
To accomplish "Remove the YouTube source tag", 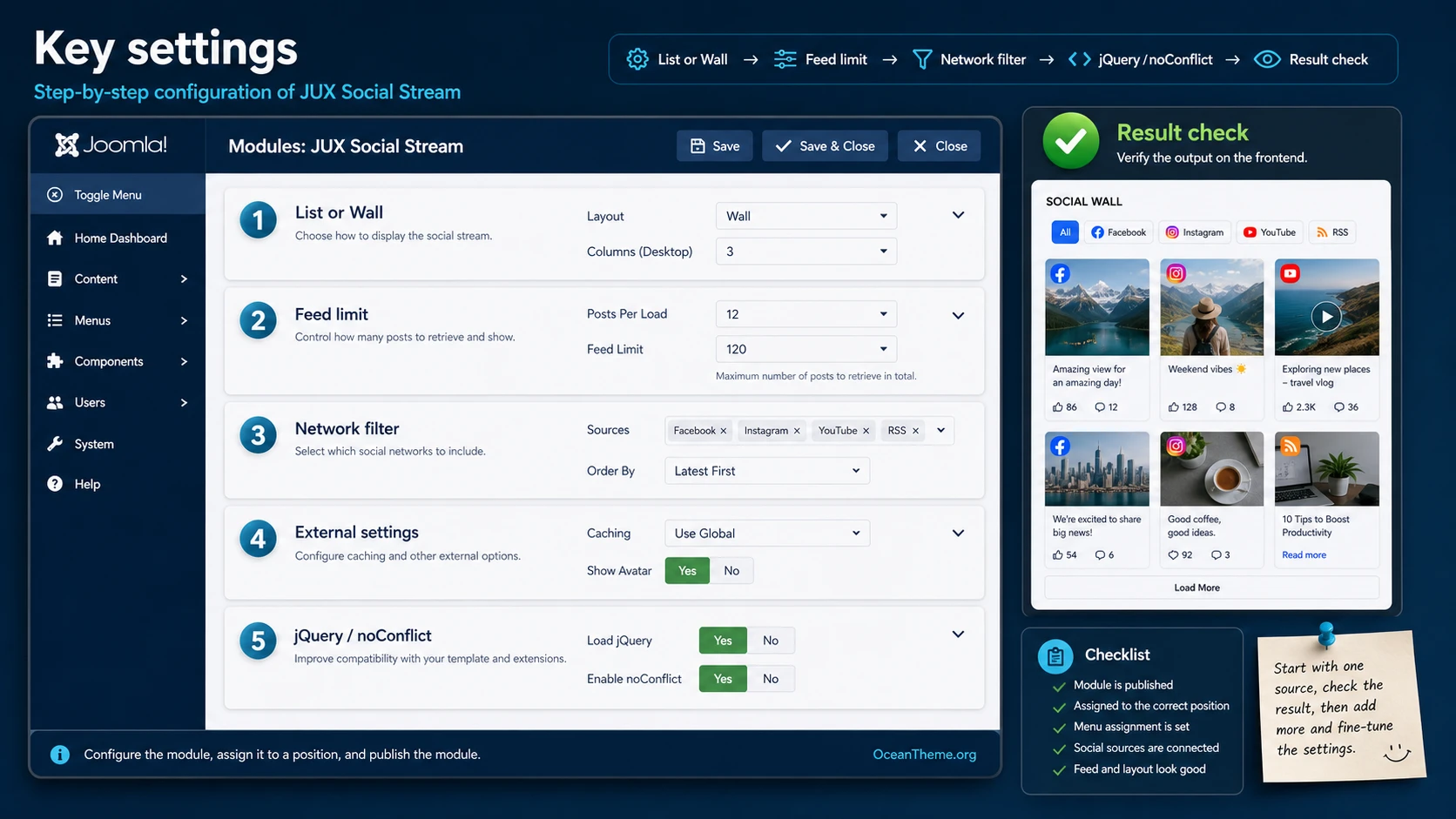I will coord(866,431).
